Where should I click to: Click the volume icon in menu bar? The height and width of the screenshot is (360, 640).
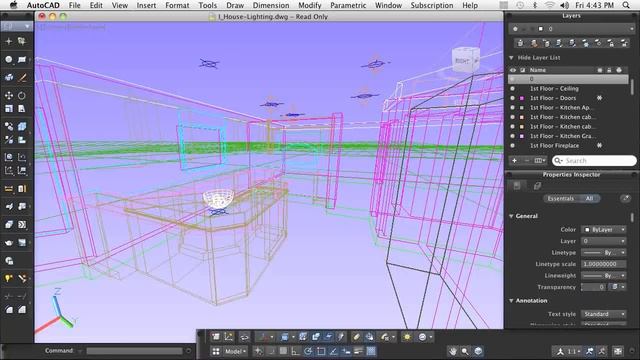point(564,5)
